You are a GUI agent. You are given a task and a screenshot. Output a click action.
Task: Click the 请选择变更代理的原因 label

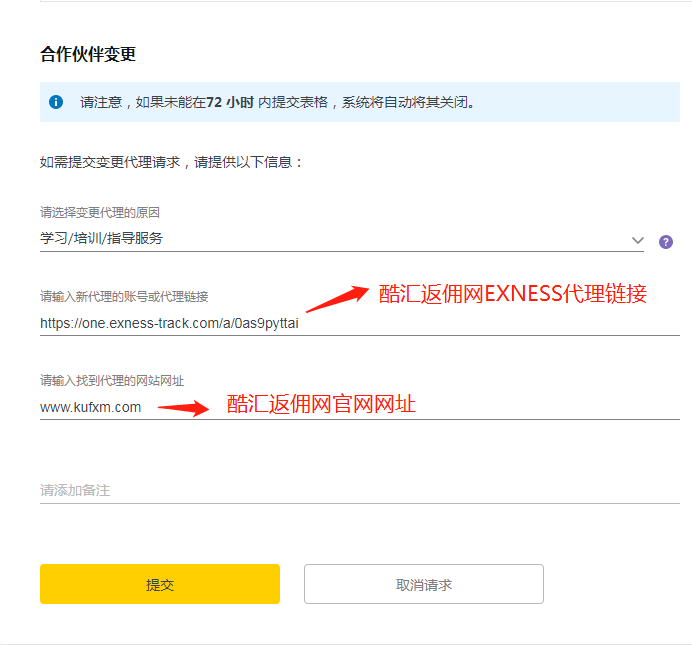[100, 212]
